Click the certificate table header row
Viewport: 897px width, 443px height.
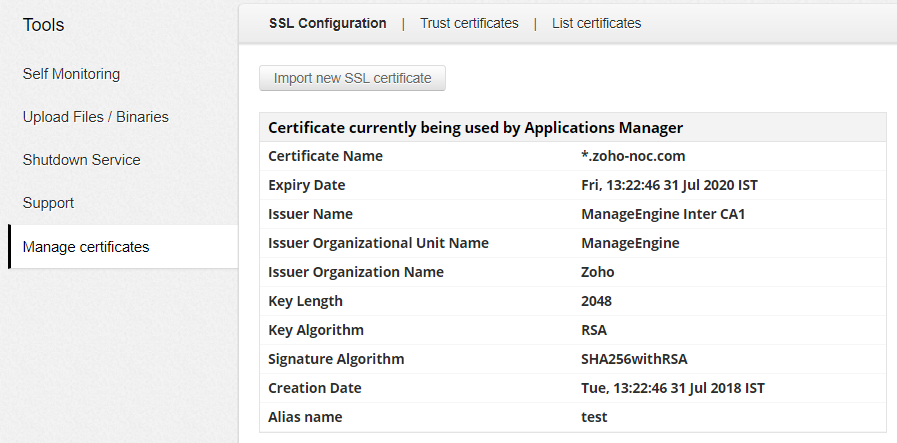click(572, 127)
